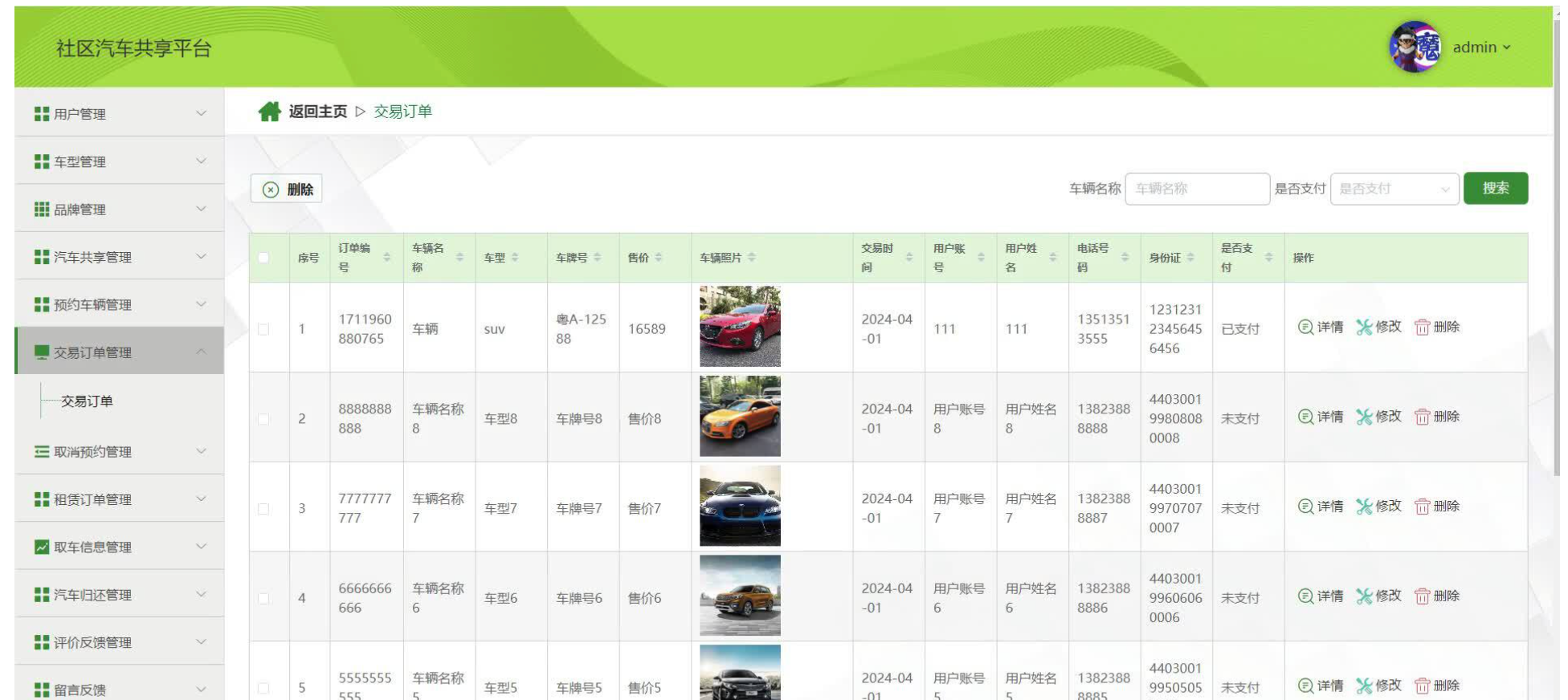
Task: Click the orange car thumbnail
Action: click(x=740, y=417)
